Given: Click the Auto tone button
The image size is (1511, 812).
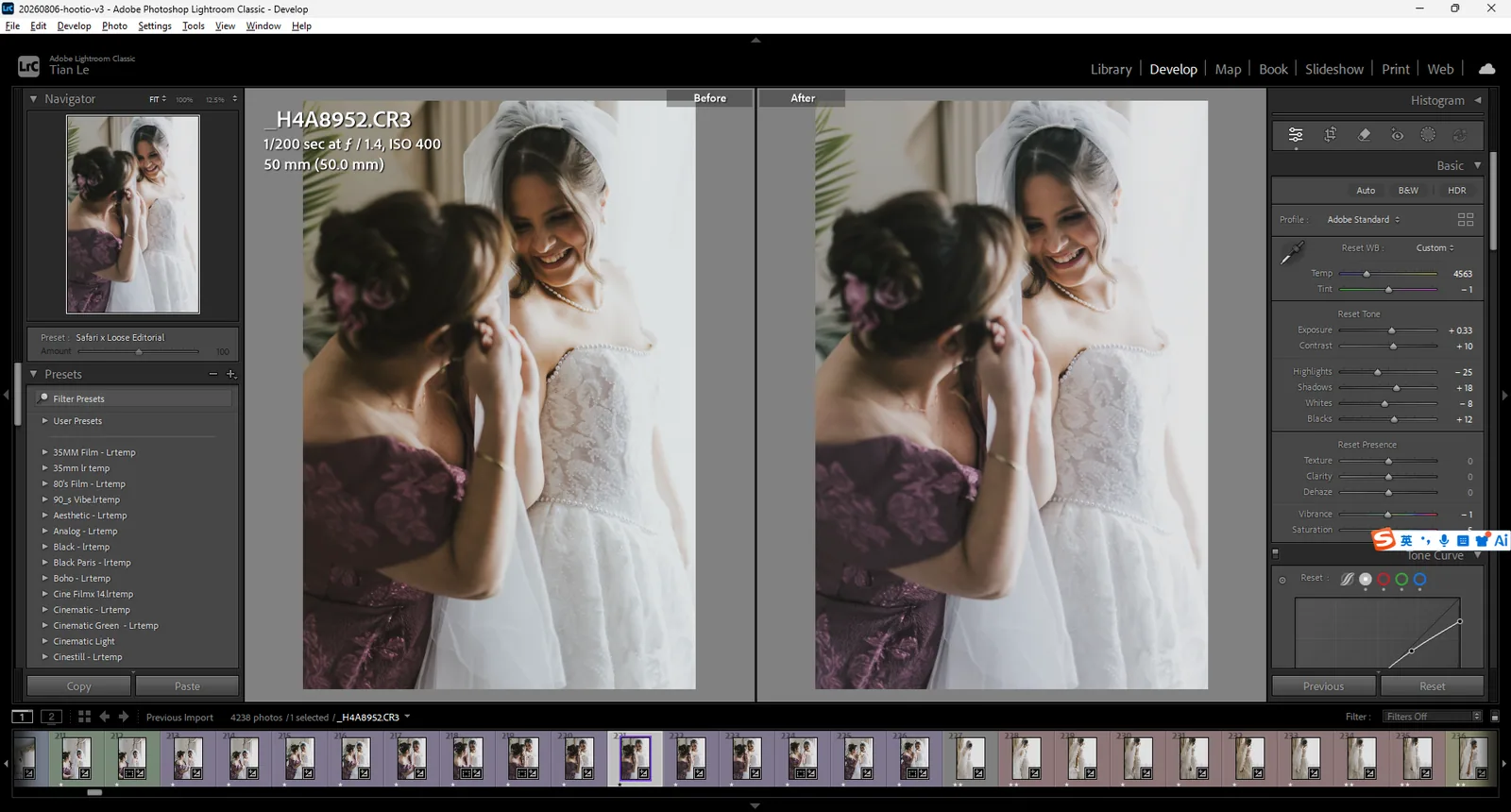Looking at the screenshot, I should pos(1366,191).
